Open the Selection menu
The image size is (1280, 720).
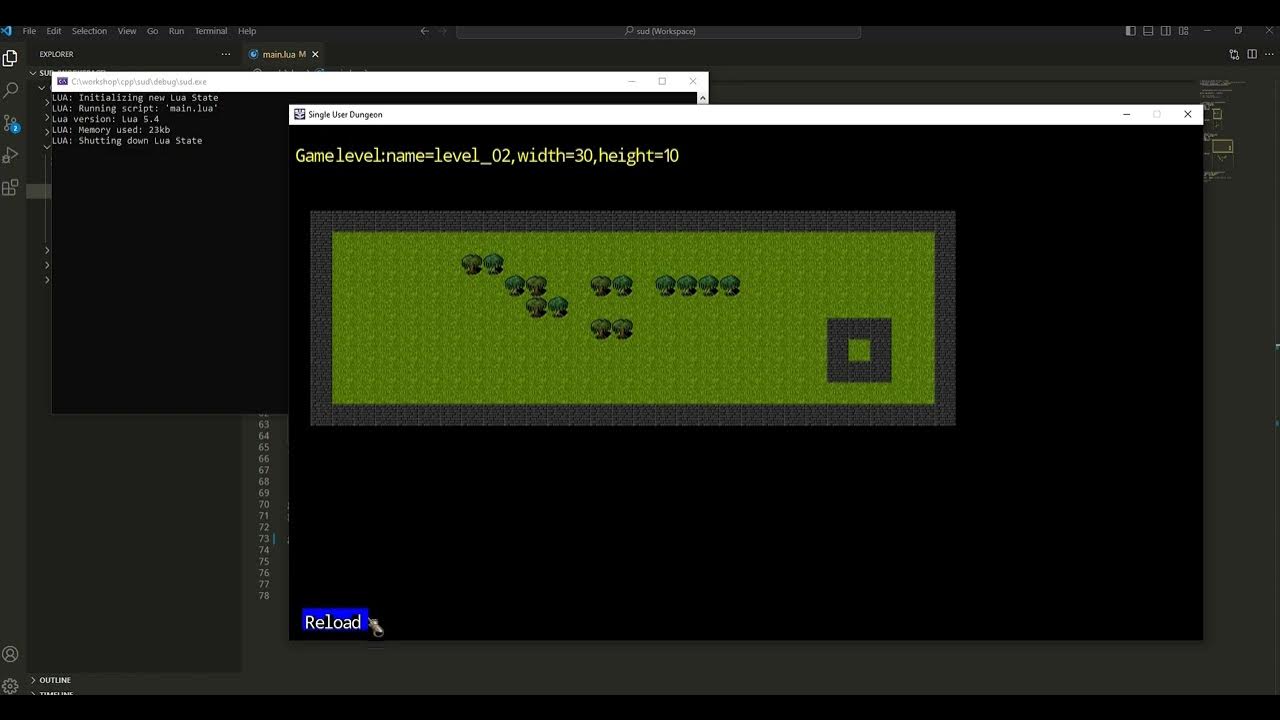click(89, 31)
